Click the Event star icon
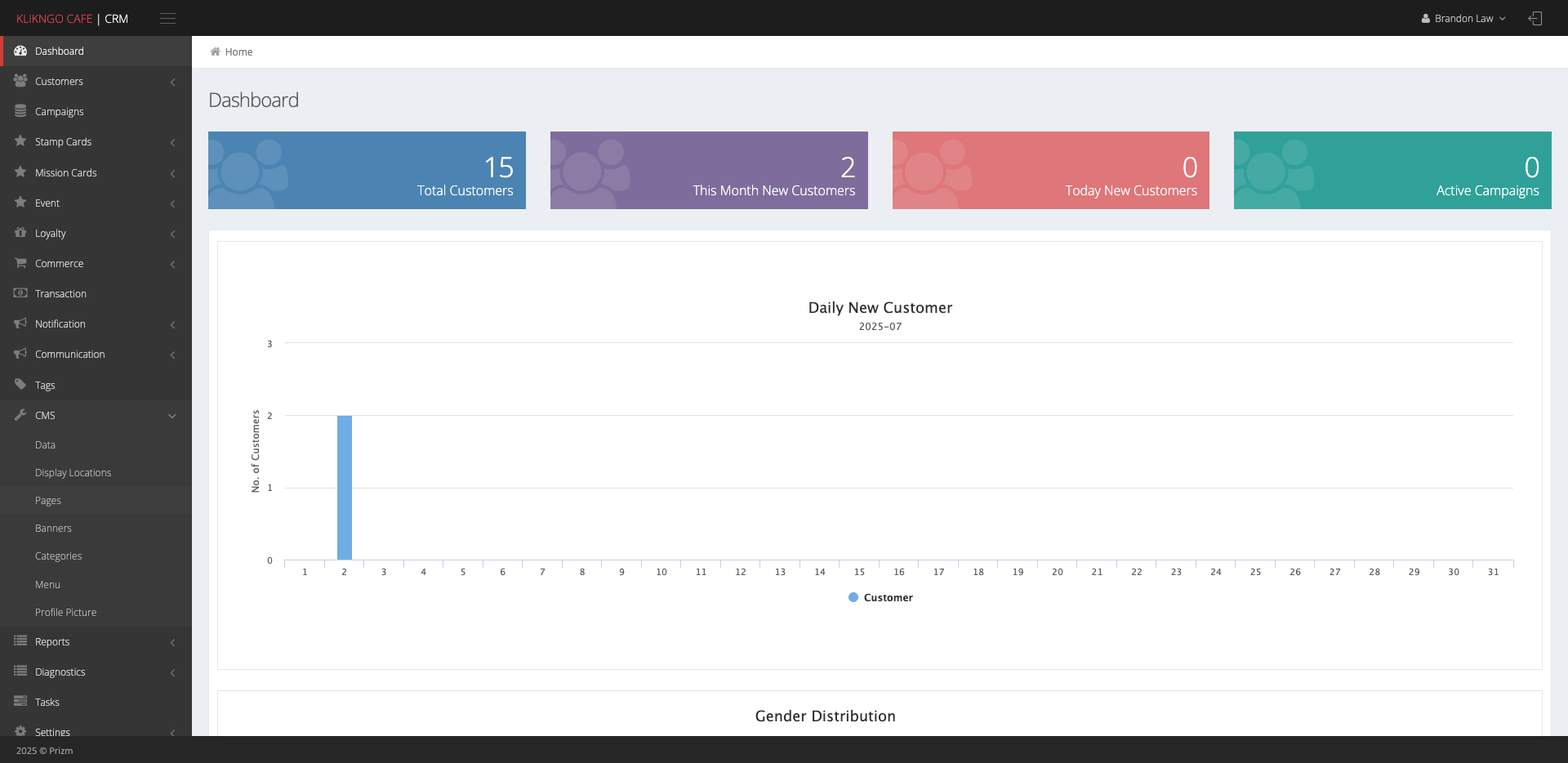 20,203
